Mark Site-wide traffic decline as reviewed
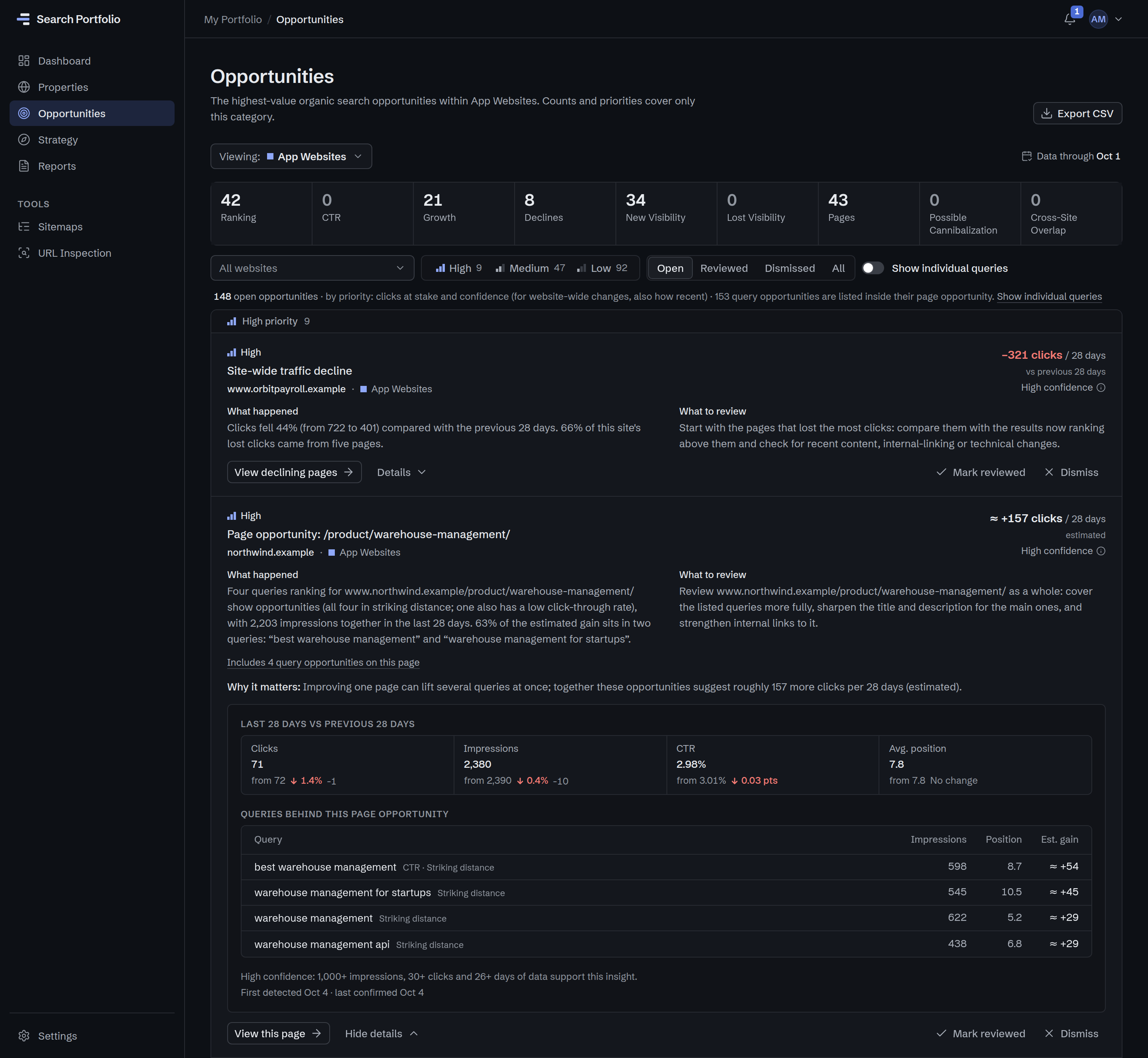Image resolution: width=1148 pixels, height=1058 pixels. (x=980, y=472)
